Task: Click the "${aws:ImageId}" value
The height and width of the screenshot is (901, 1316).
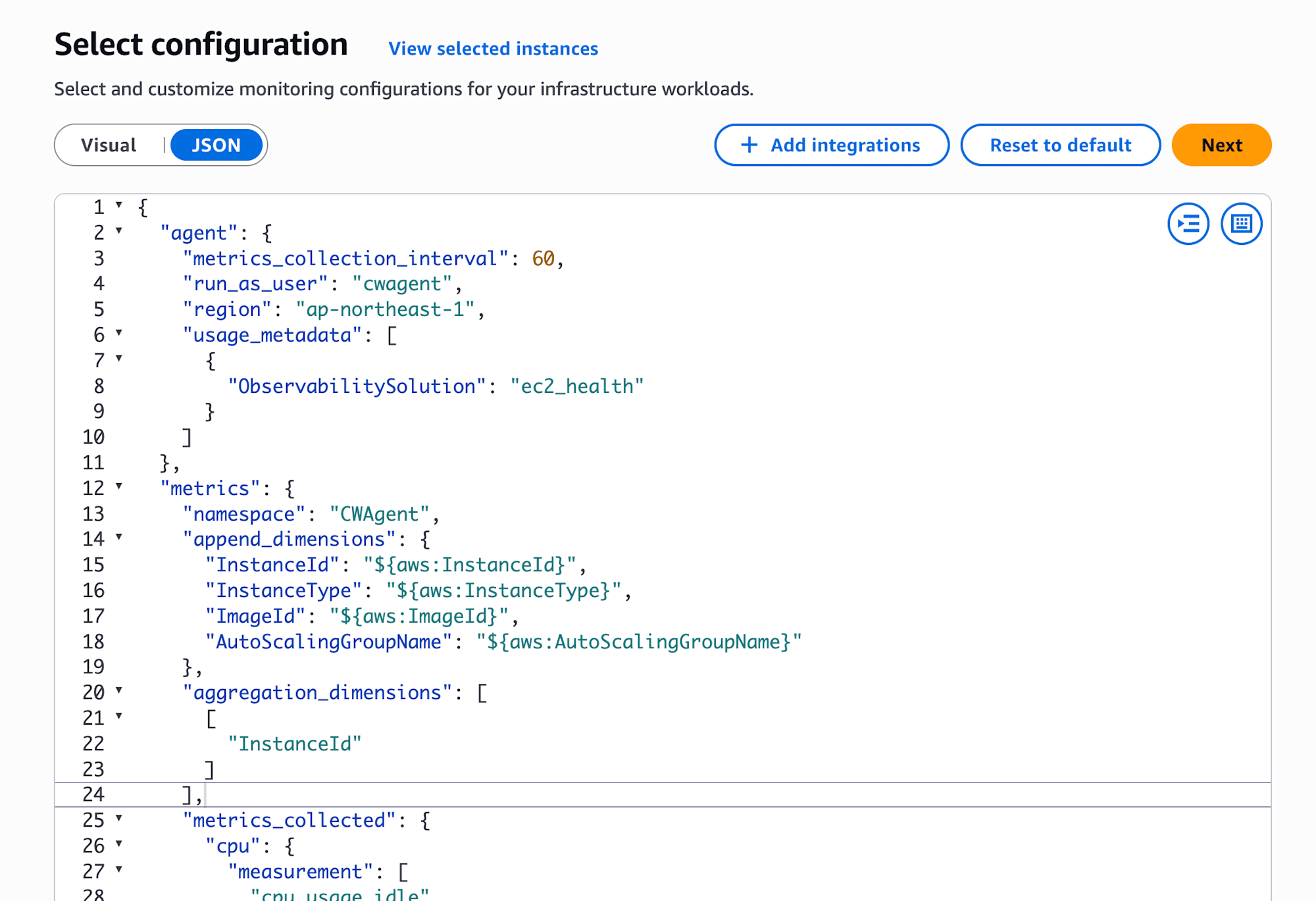Action: (x=418, y=617)
